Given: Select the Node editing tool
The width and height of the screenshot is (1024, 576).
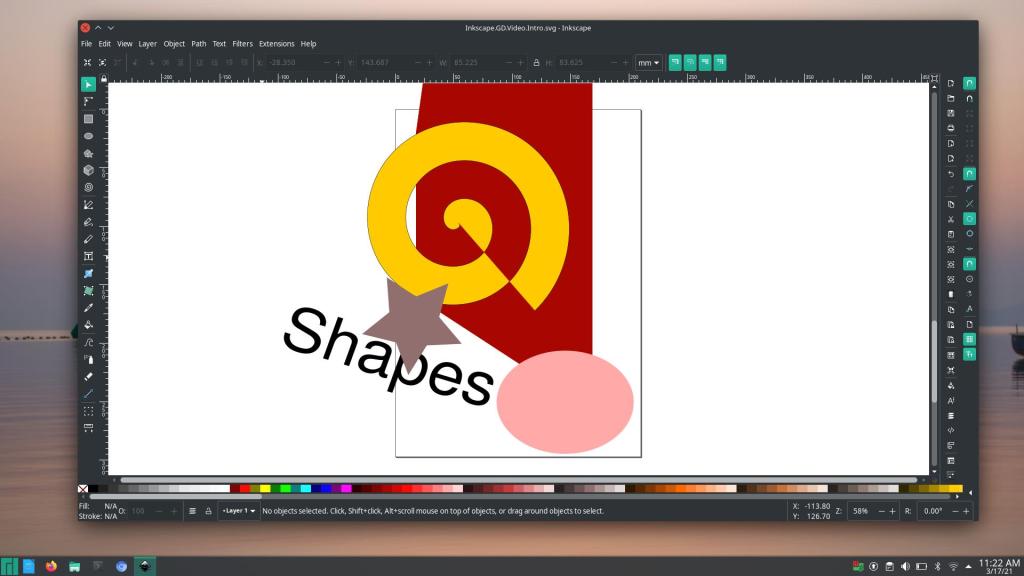Looking at the screenshot, I should [88, 101].
